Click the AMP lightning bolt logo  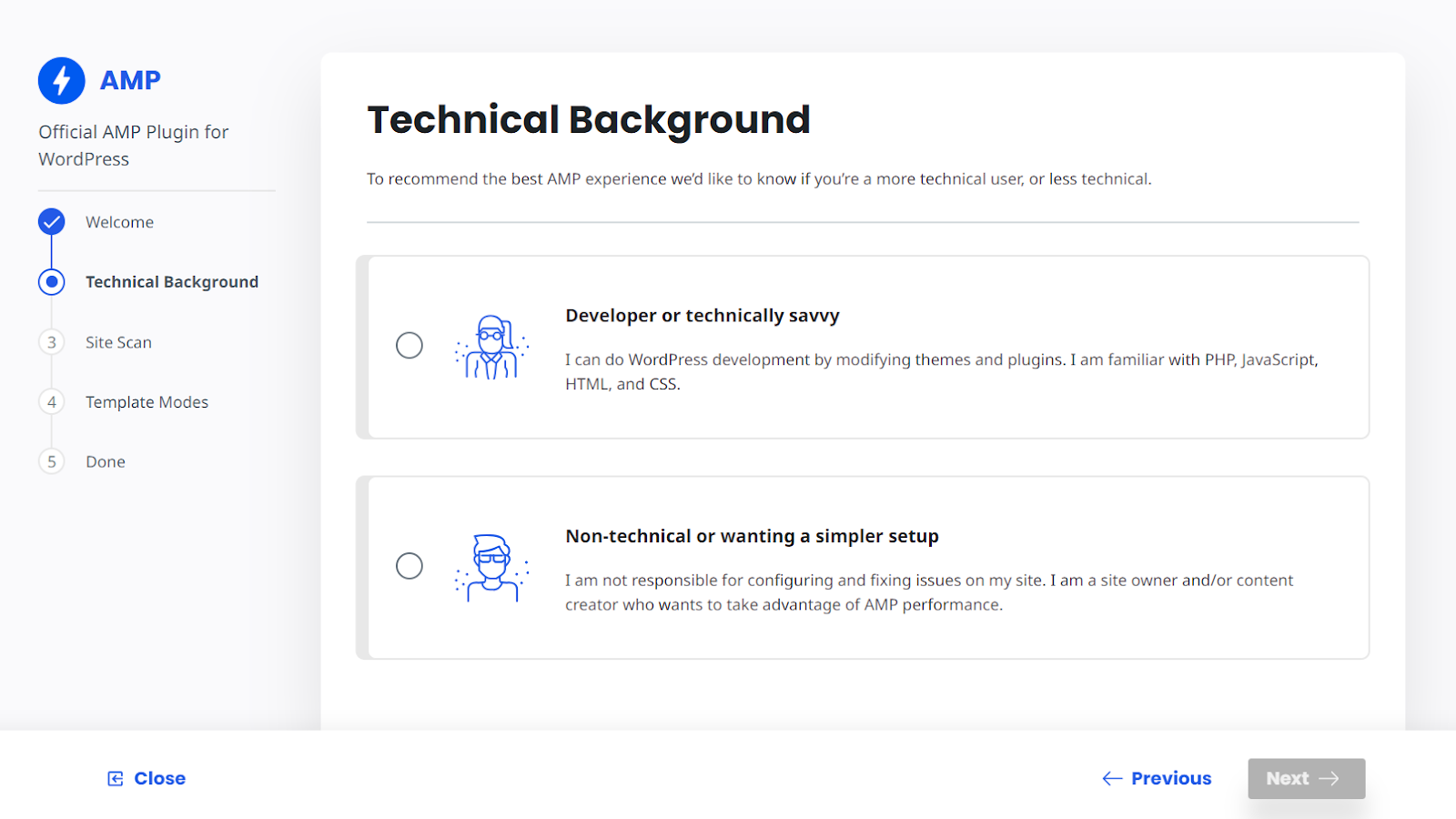[61, 80]
